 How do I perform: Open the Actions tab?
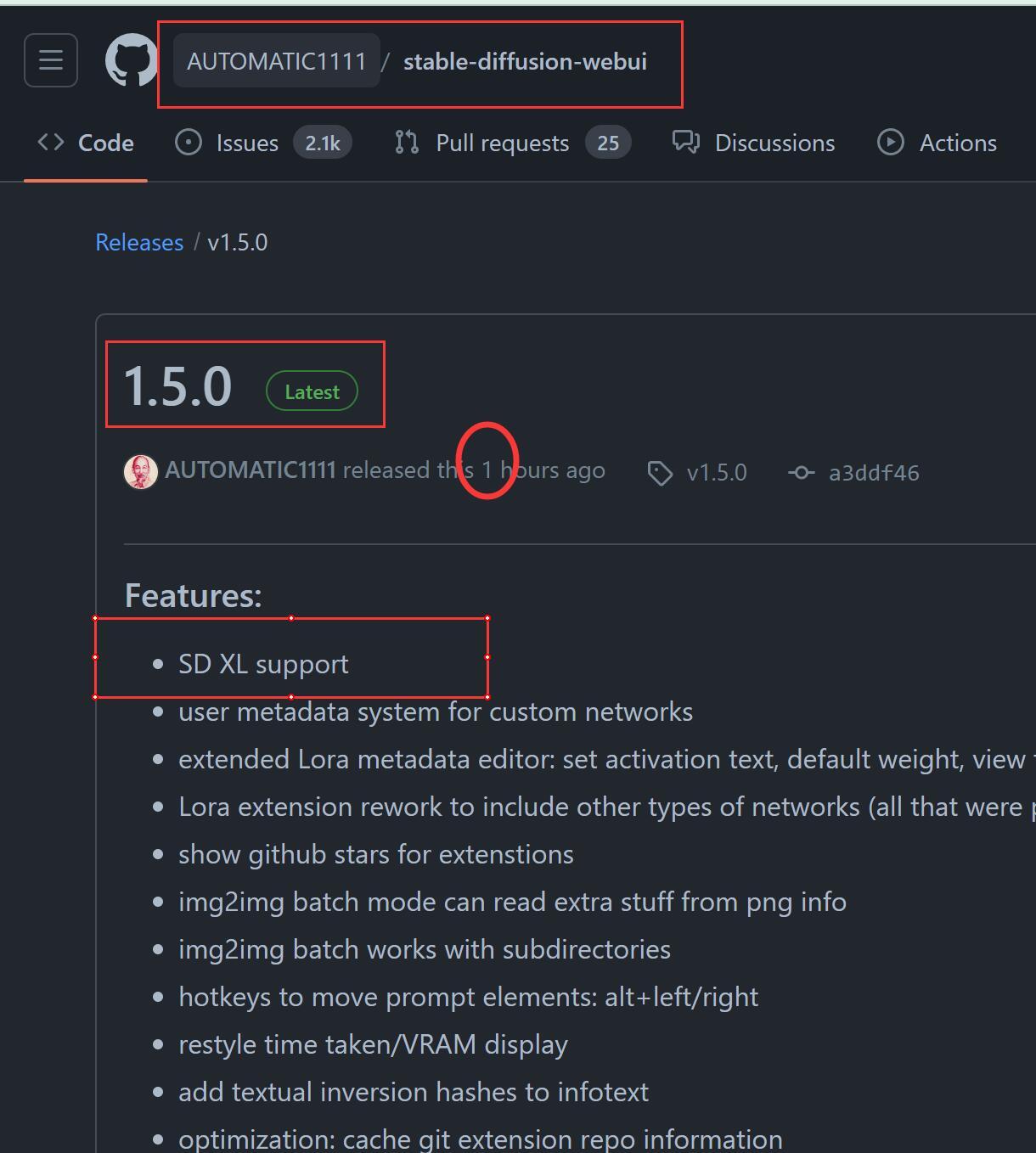[x=937, y=143]
